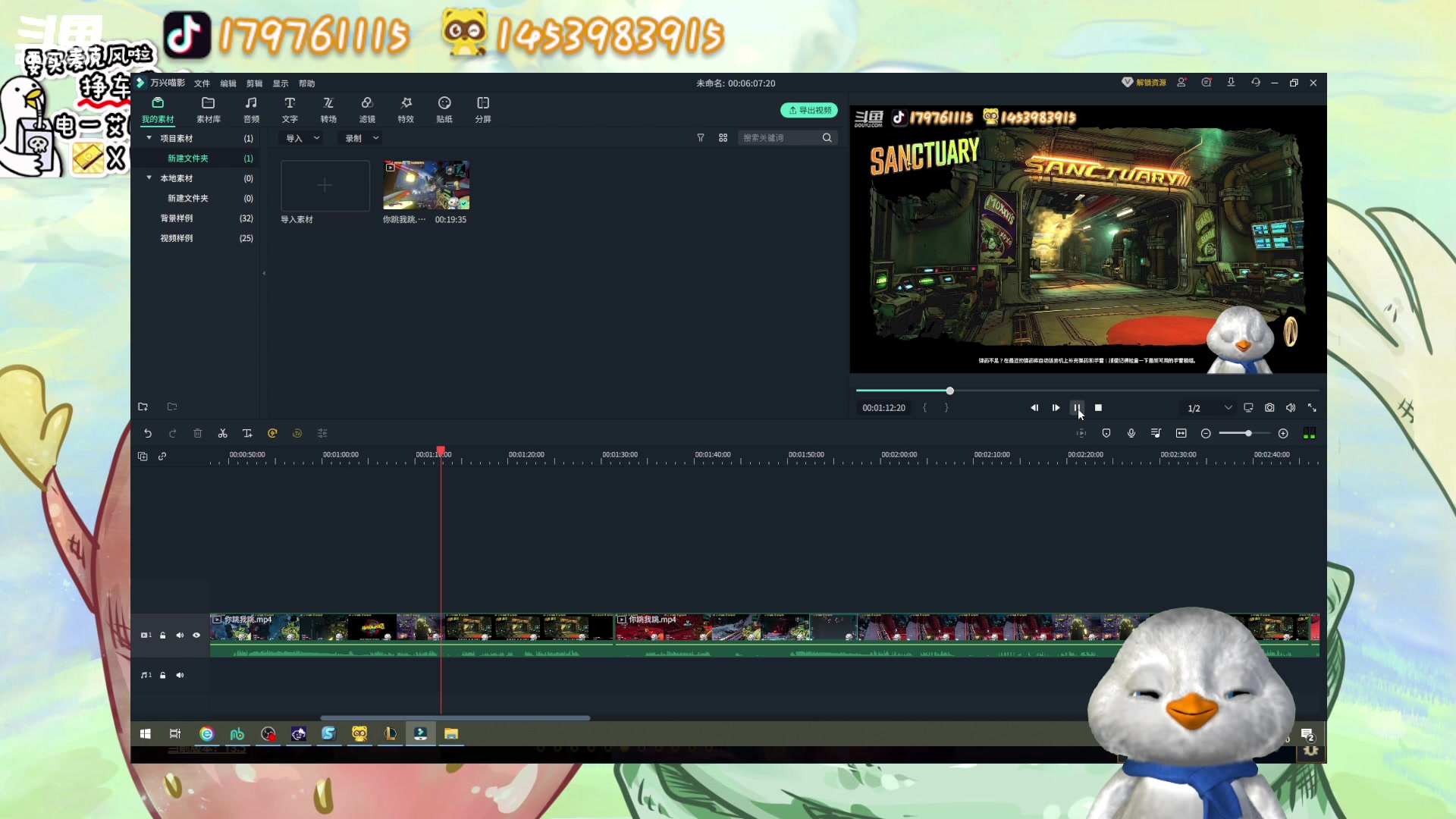Open the 1/2 preview quality dropdown
Screen dimensions: 1456x819
click(x=1209, y=408)
